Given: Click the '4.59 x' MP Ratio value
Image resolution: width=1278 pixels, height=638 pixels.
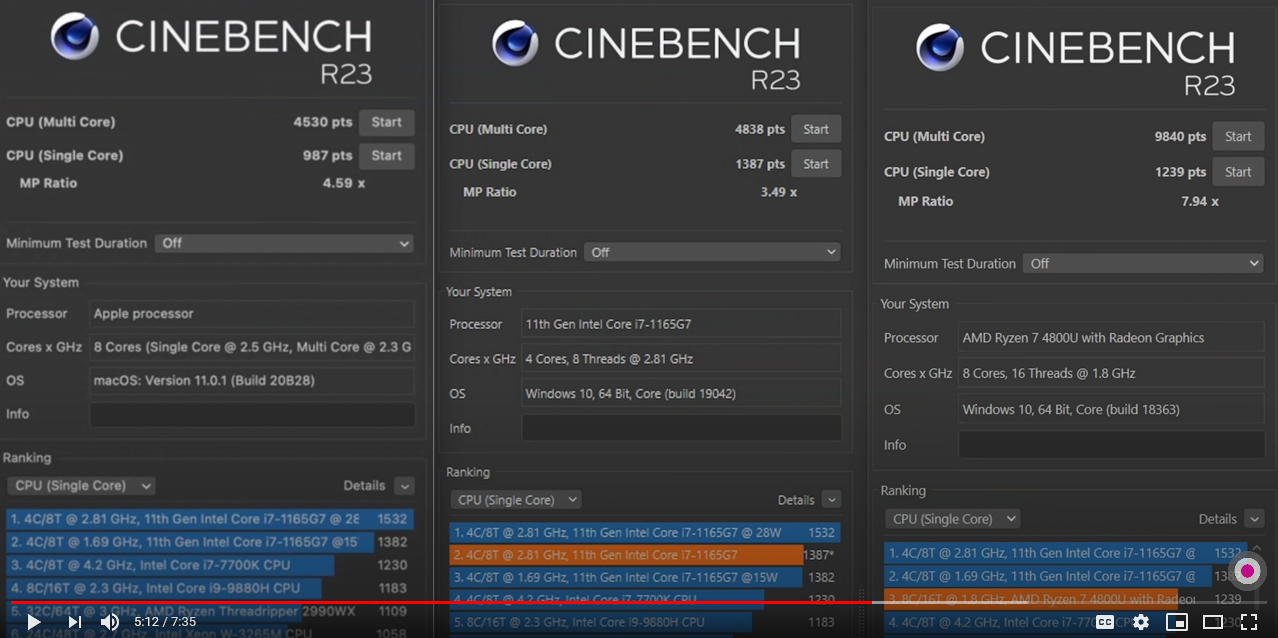Looking at the screenshot, I should pos(343,183).
